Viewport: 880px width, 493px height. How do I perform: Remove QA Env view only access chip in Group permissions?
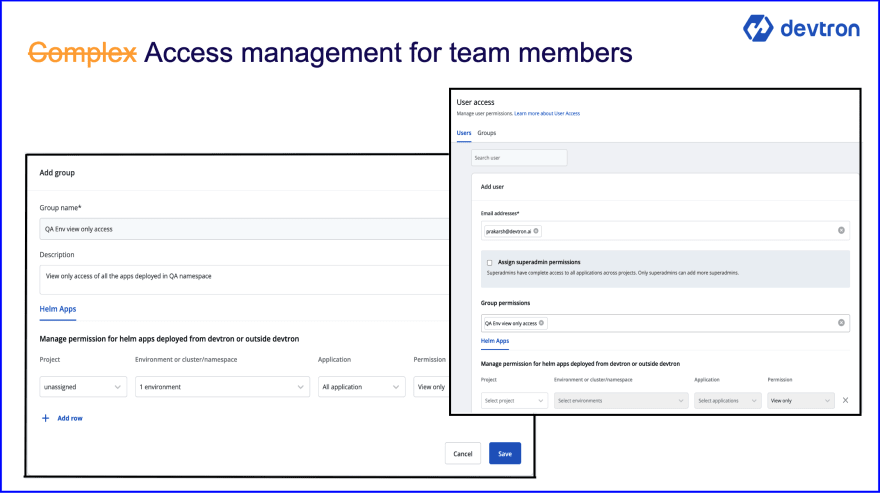coord(542,323)
